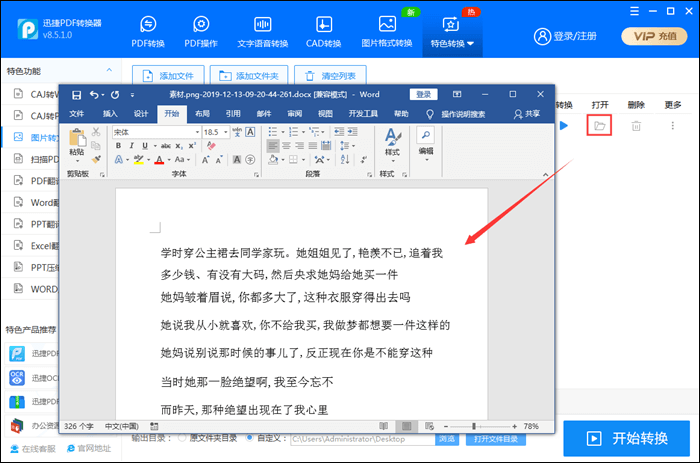Open the PDF转换 tab in the converter
Viewport: 700px width, 463px height.
click(148, 31)
